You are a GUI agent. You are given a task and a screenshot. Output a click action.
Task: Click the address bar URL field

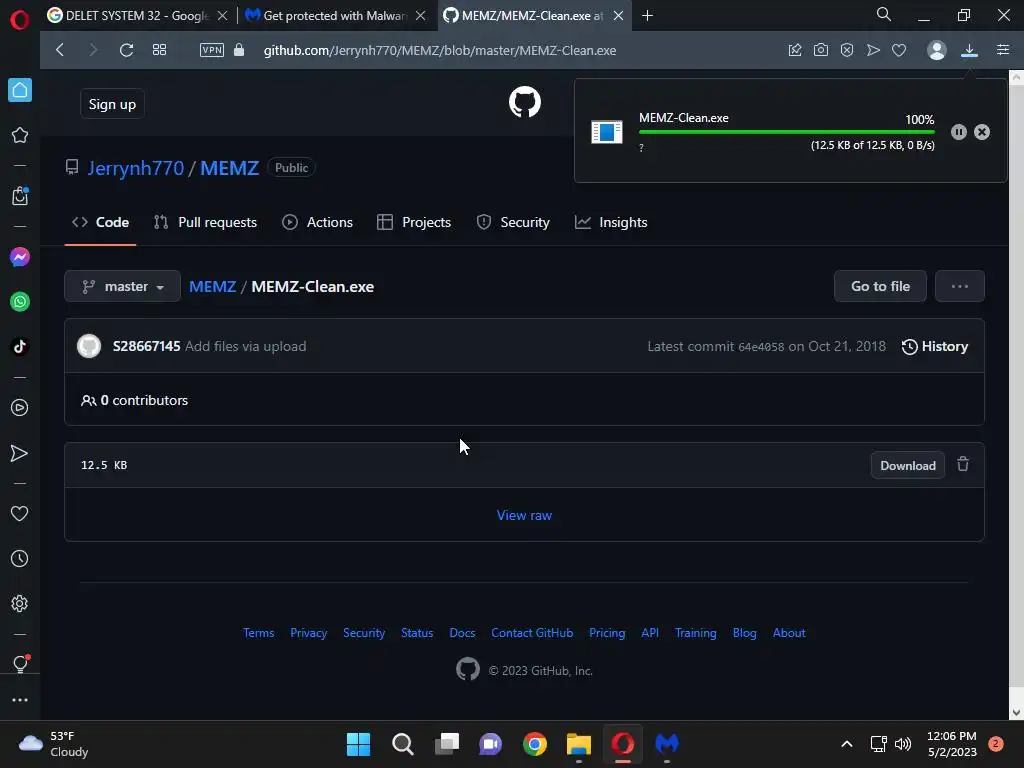(440, 50)
